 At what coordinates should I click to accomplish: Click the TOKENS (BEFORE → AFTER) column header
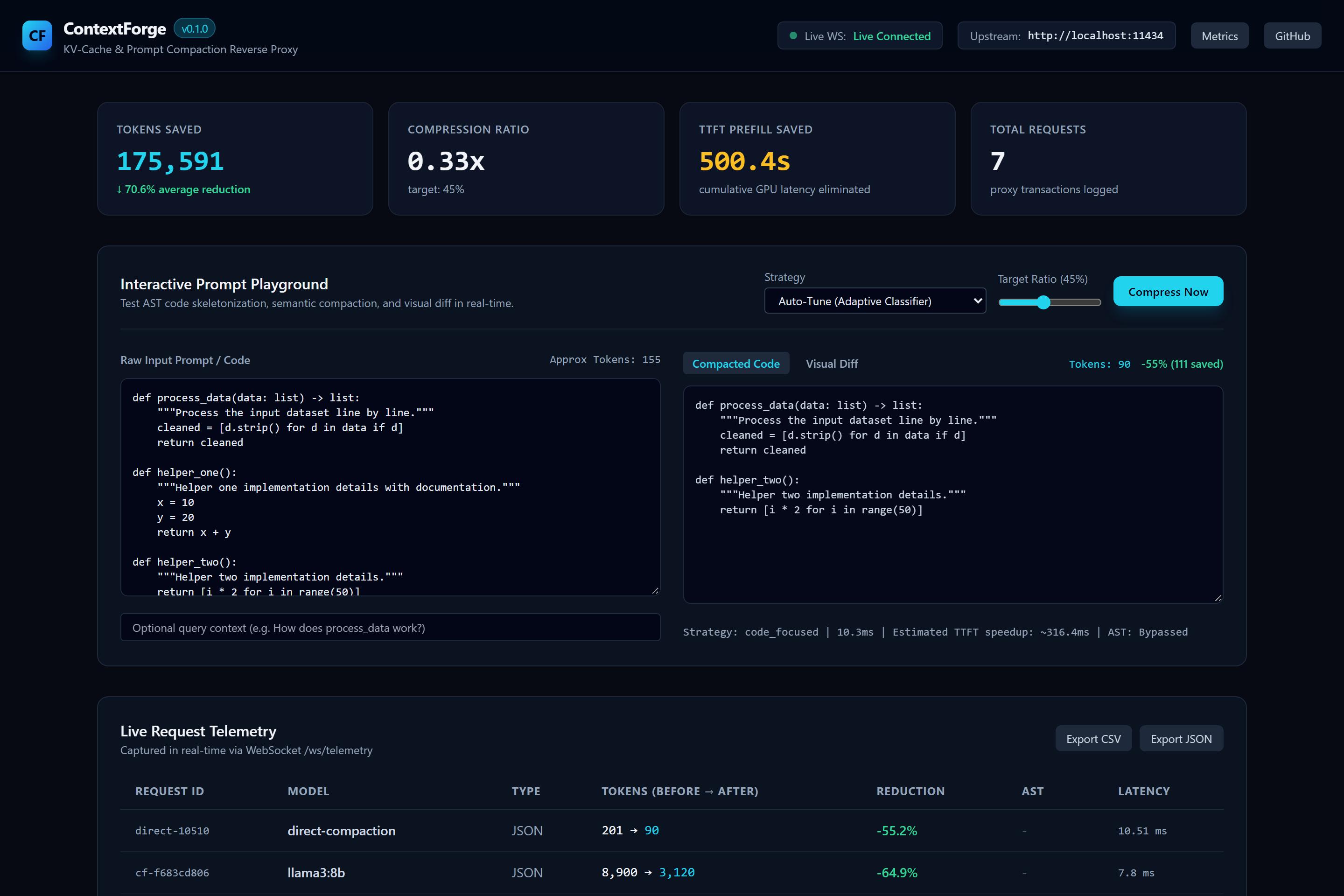pos(679,791)
